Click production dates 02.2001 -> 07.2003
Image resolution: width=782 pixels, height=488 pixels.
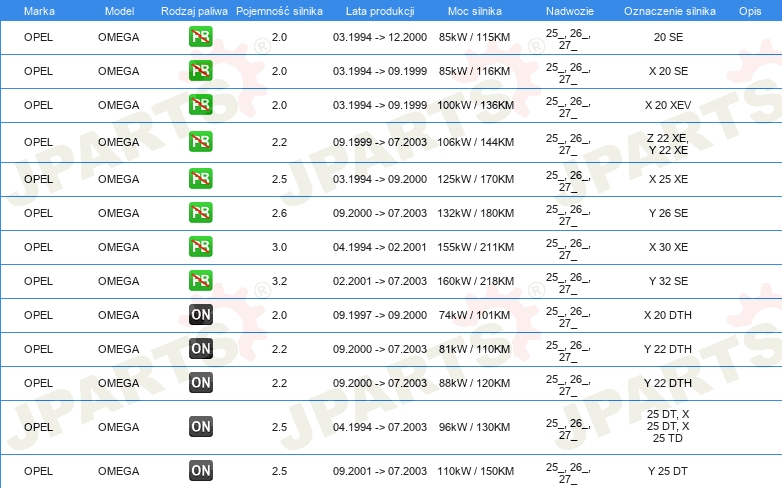click(x=380, y=280)
